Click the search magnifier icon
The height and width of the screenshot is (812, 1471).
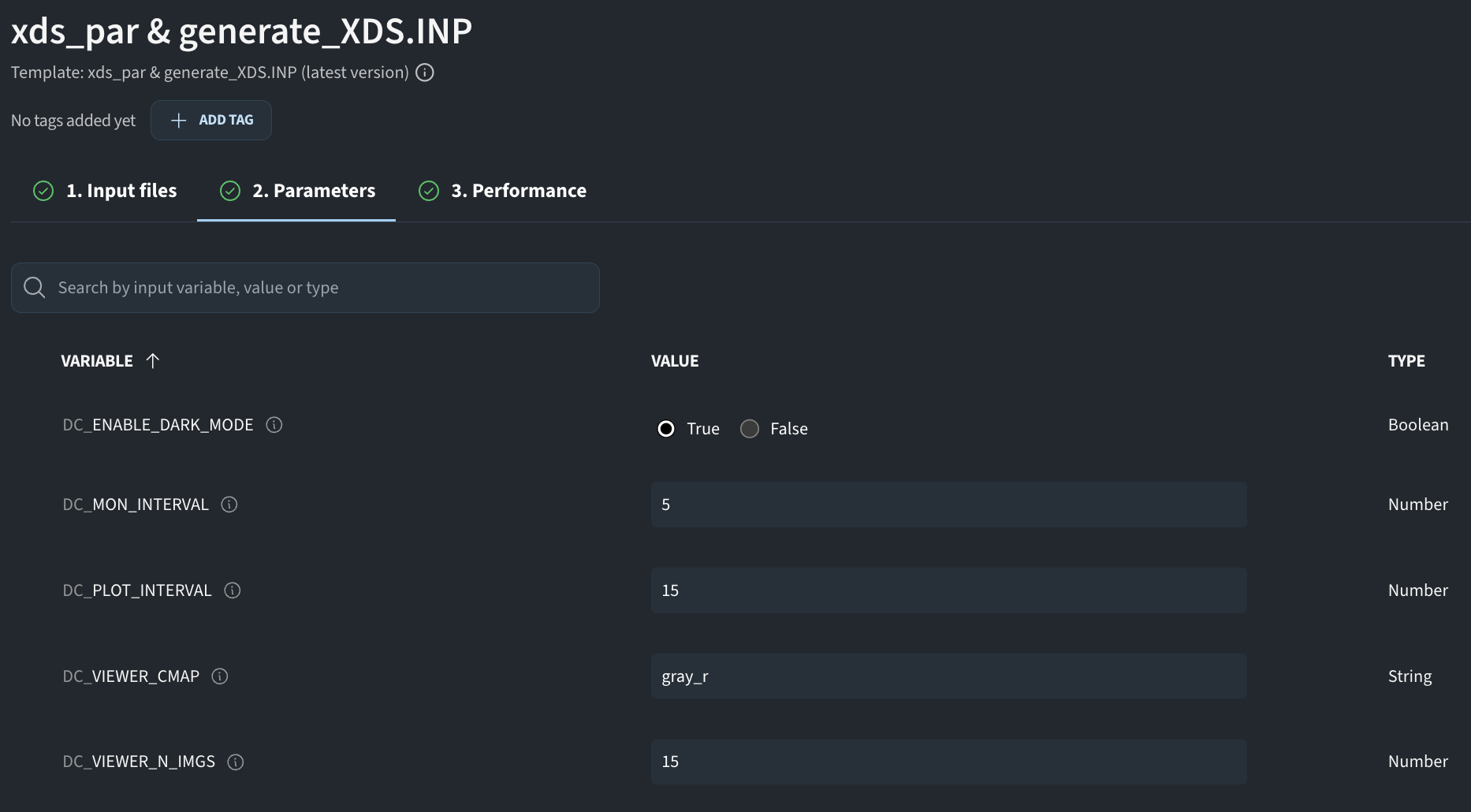click(35, 288)
